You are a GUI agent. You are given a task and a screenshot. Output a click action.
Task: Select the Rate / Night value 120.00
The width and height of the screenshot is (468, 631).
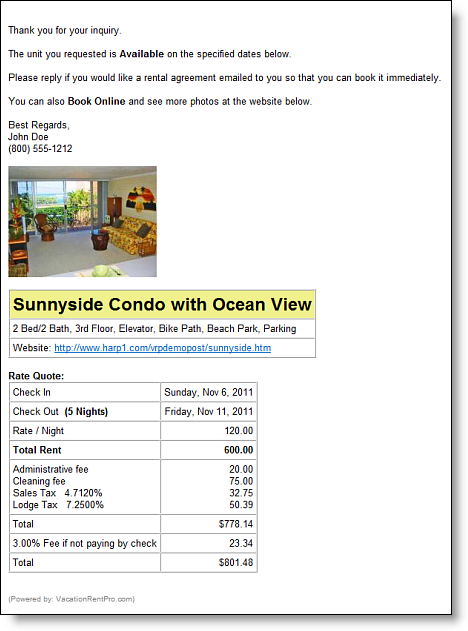point(239,431)
